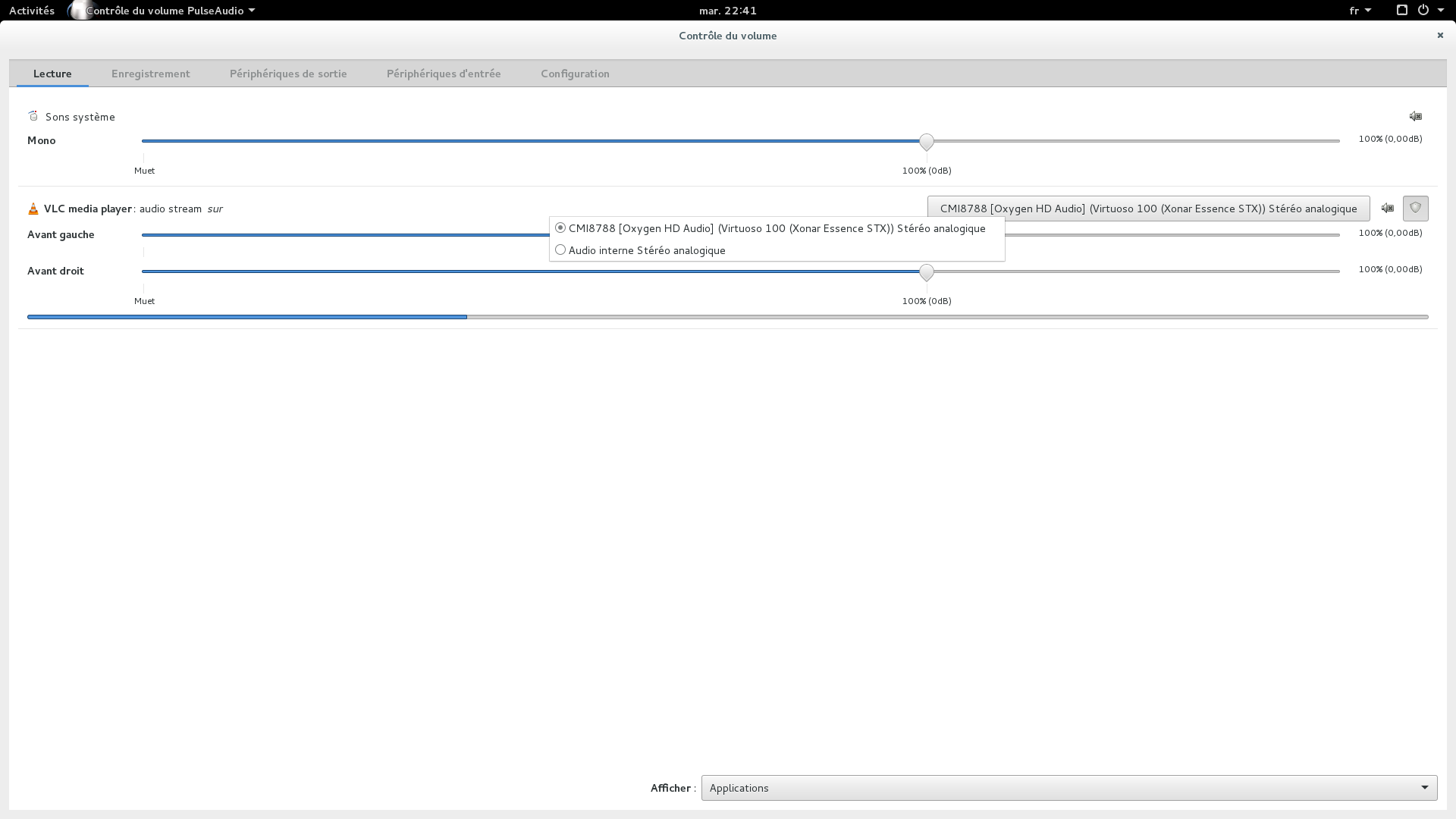Open the Périphériques de sortie tab
The image size is (1456, 819).
[288, 74]
